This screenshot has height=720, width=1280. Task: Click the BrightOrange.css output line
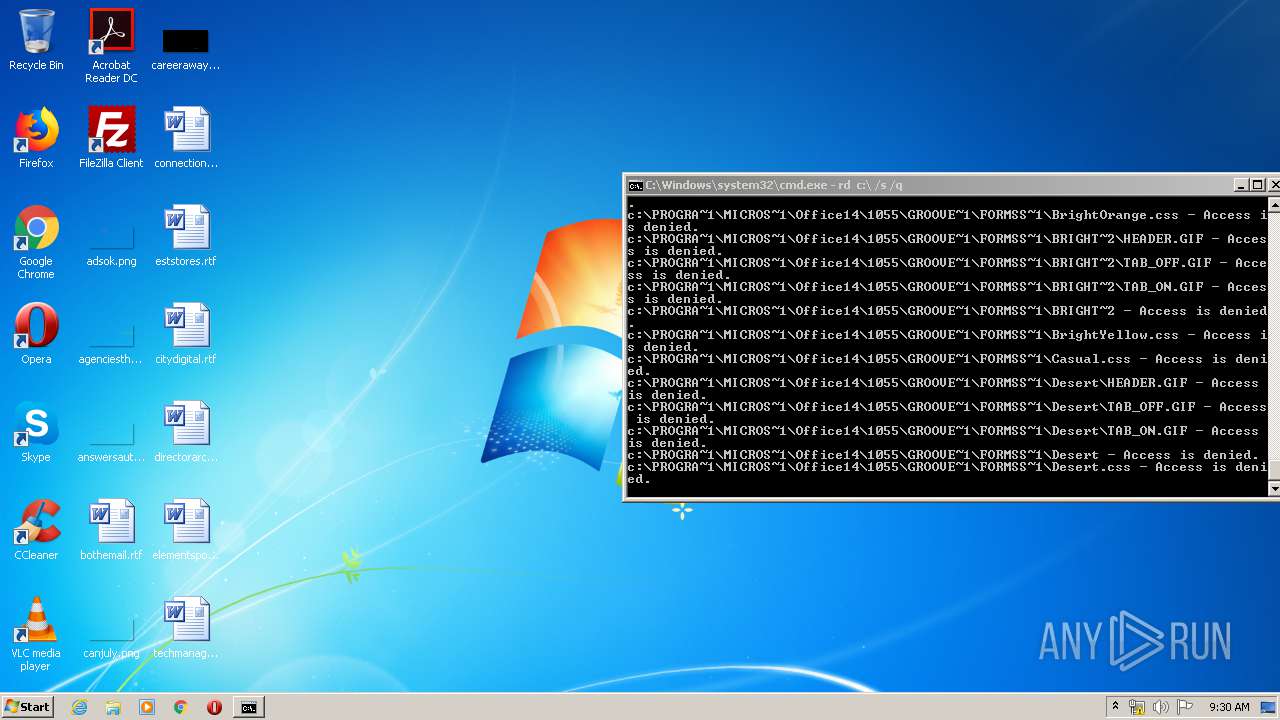(947, 221)
